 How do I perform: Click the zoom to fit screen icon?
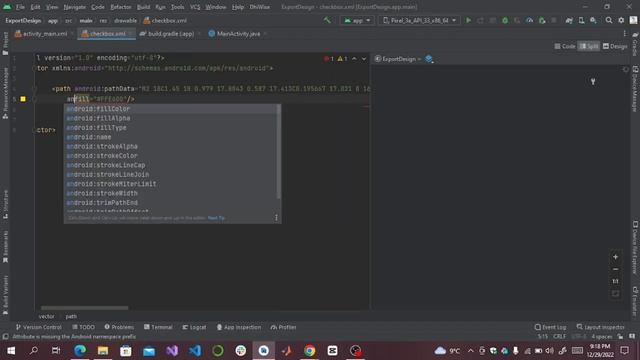[615, 293]
